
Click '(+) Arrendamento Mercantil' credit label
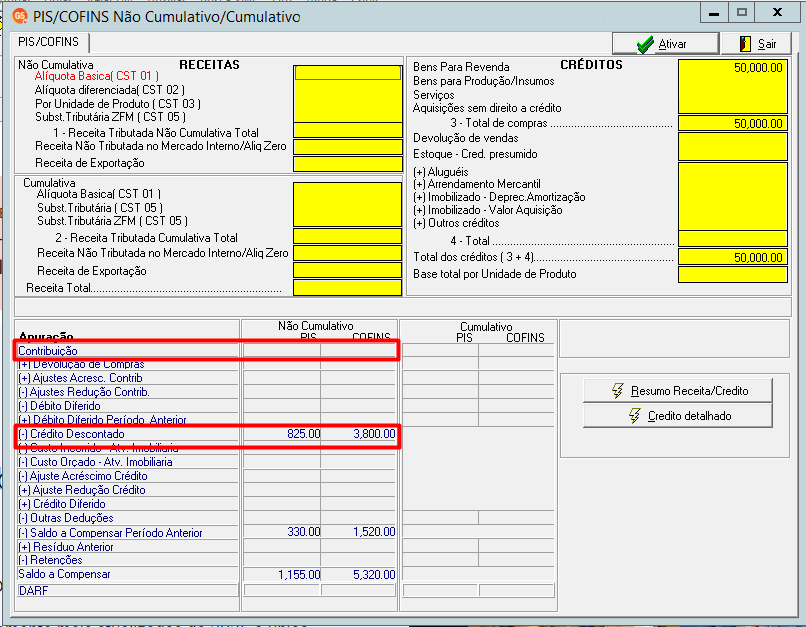point(477,184)
